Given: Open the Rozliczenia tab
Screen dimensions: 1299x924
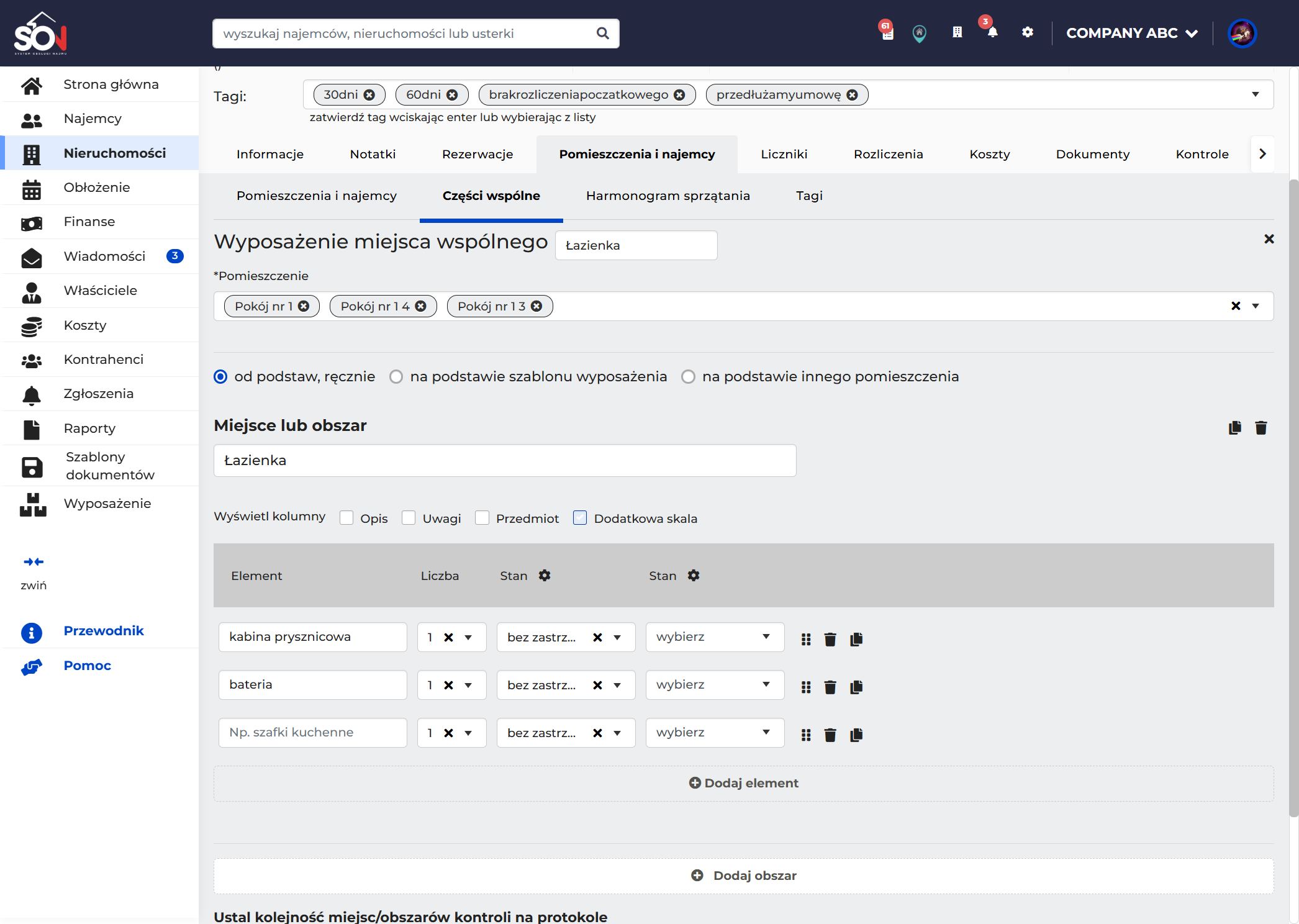Looking at the screenshot, I should pyautogui.click(x=888, y=154).
